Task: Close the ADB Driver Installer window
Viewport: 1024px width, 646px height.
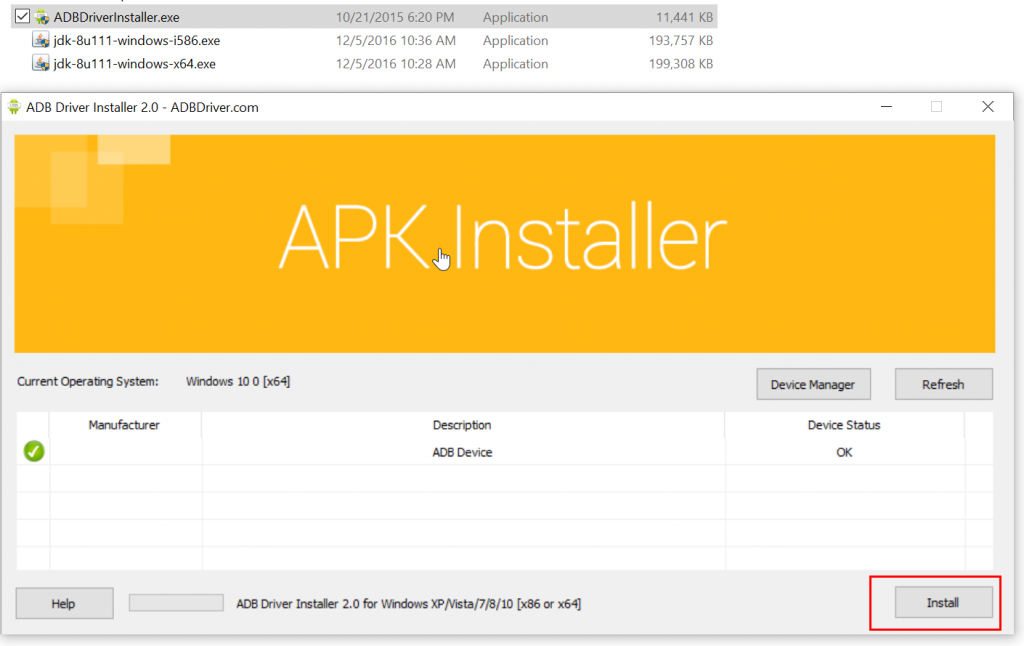Action: 987,106
